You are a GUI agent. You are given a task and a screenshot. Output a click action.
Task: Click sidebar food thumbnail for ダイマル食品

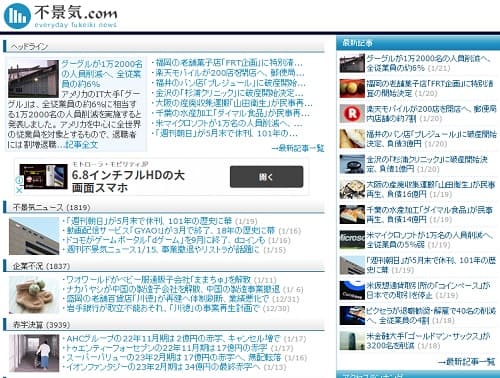[352, 215]
